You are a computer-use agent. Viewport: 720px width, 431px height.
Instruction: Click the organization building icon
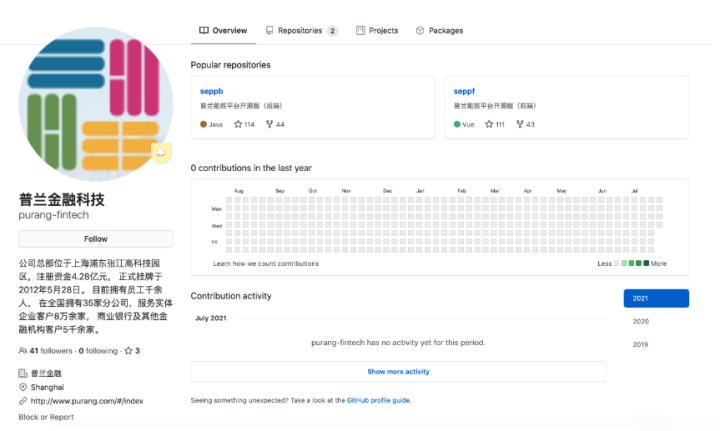(x=22, y=373)
